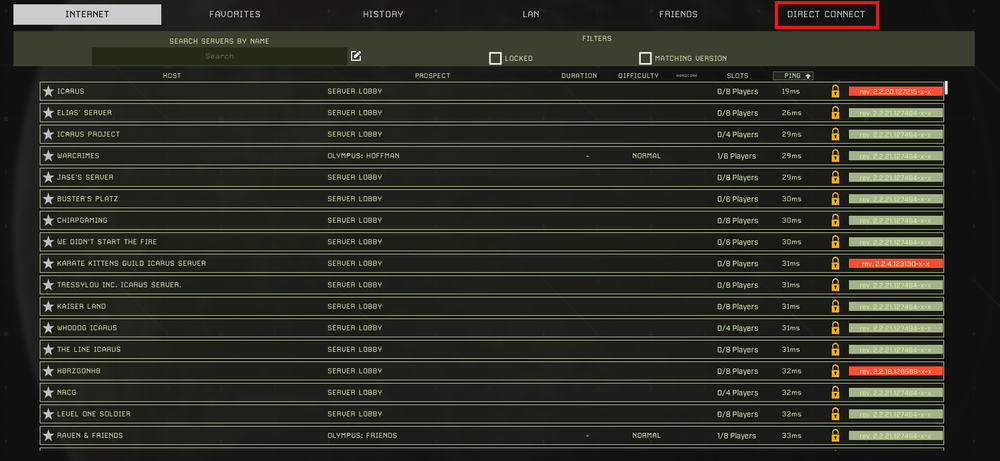Star the WARCRIMES server as favorite

tap(47, 156)
